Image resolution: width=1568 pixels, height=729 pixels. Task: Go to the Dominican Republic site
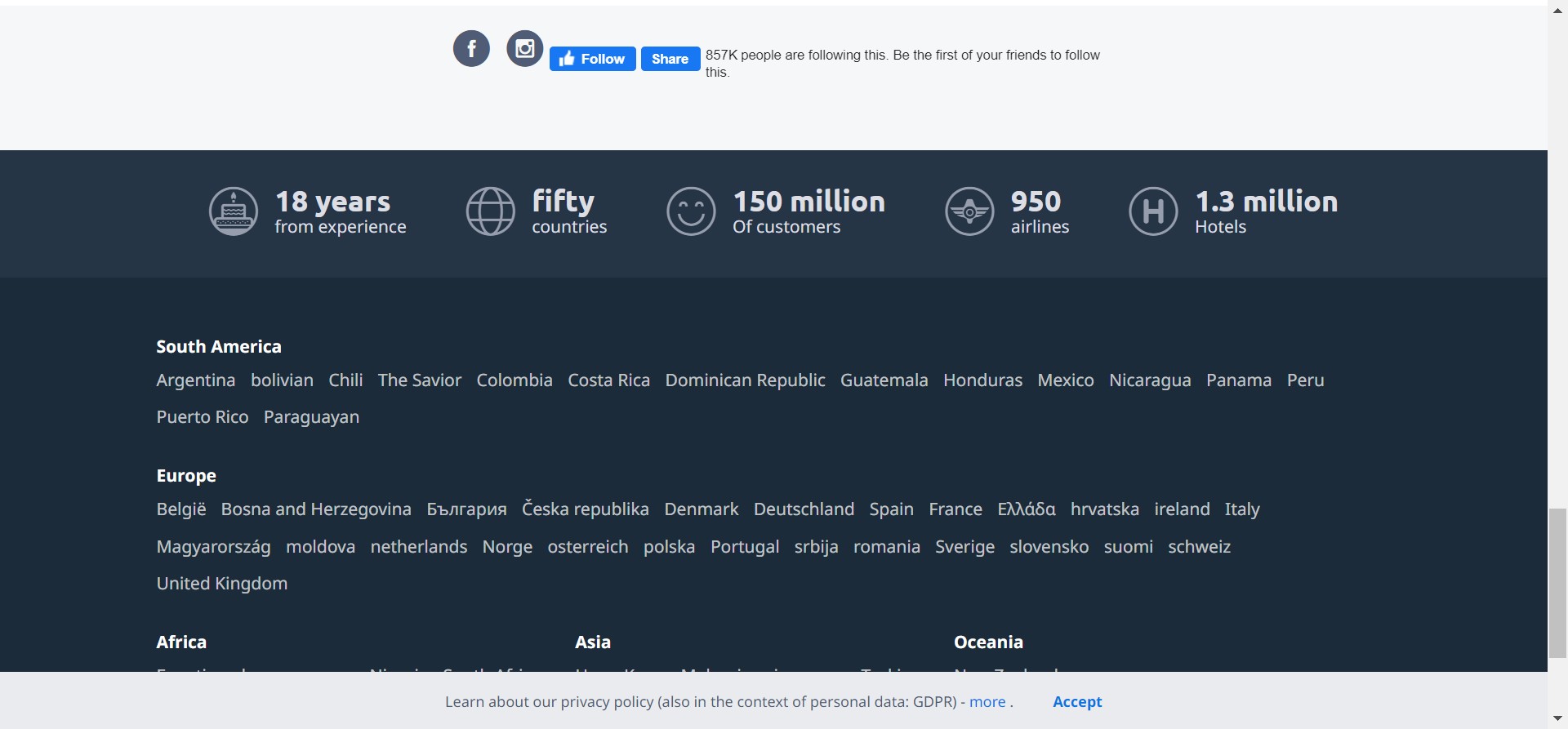point(745,380)
